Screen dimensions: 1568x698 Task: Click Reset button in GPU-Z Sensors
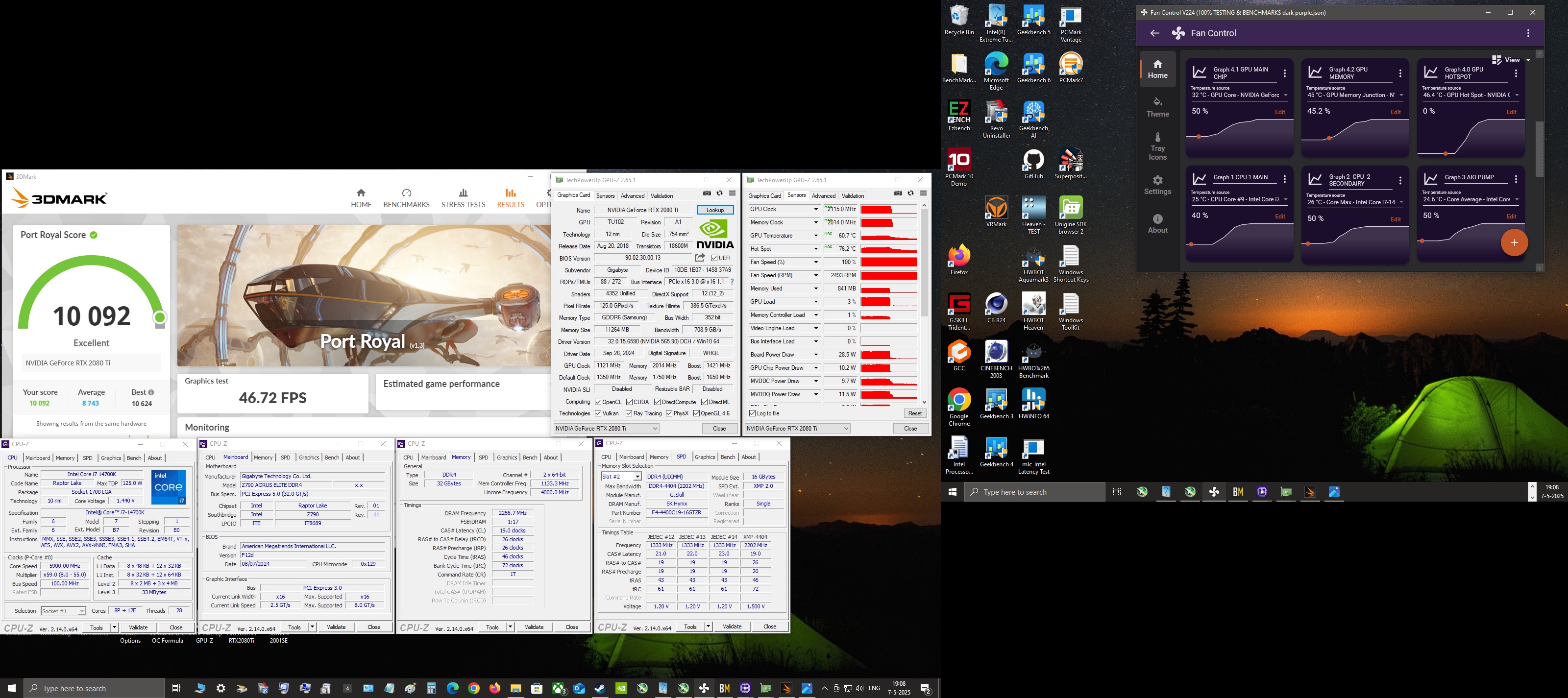coord(915,413)
